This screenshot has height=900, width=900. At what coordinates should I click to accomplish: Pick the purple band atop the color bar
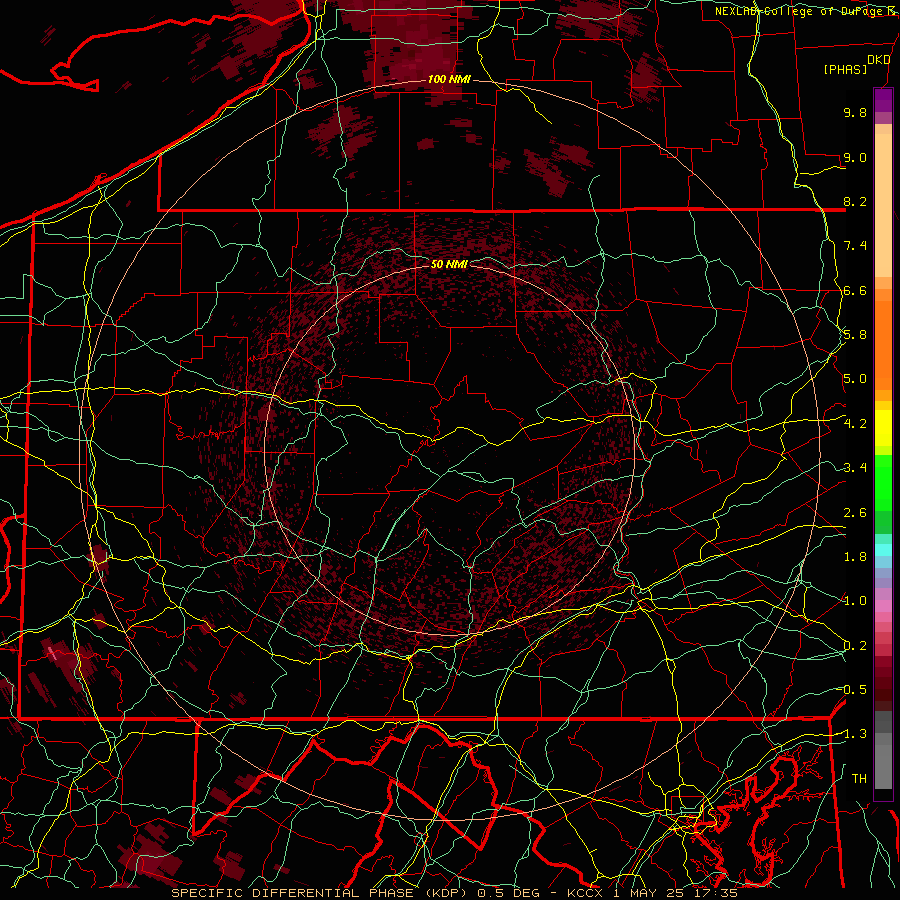click(x=883, y=100)
